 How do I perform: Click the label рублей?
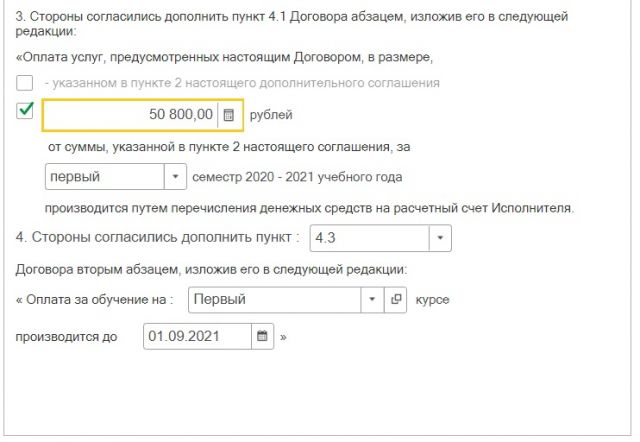pos(271,115)
